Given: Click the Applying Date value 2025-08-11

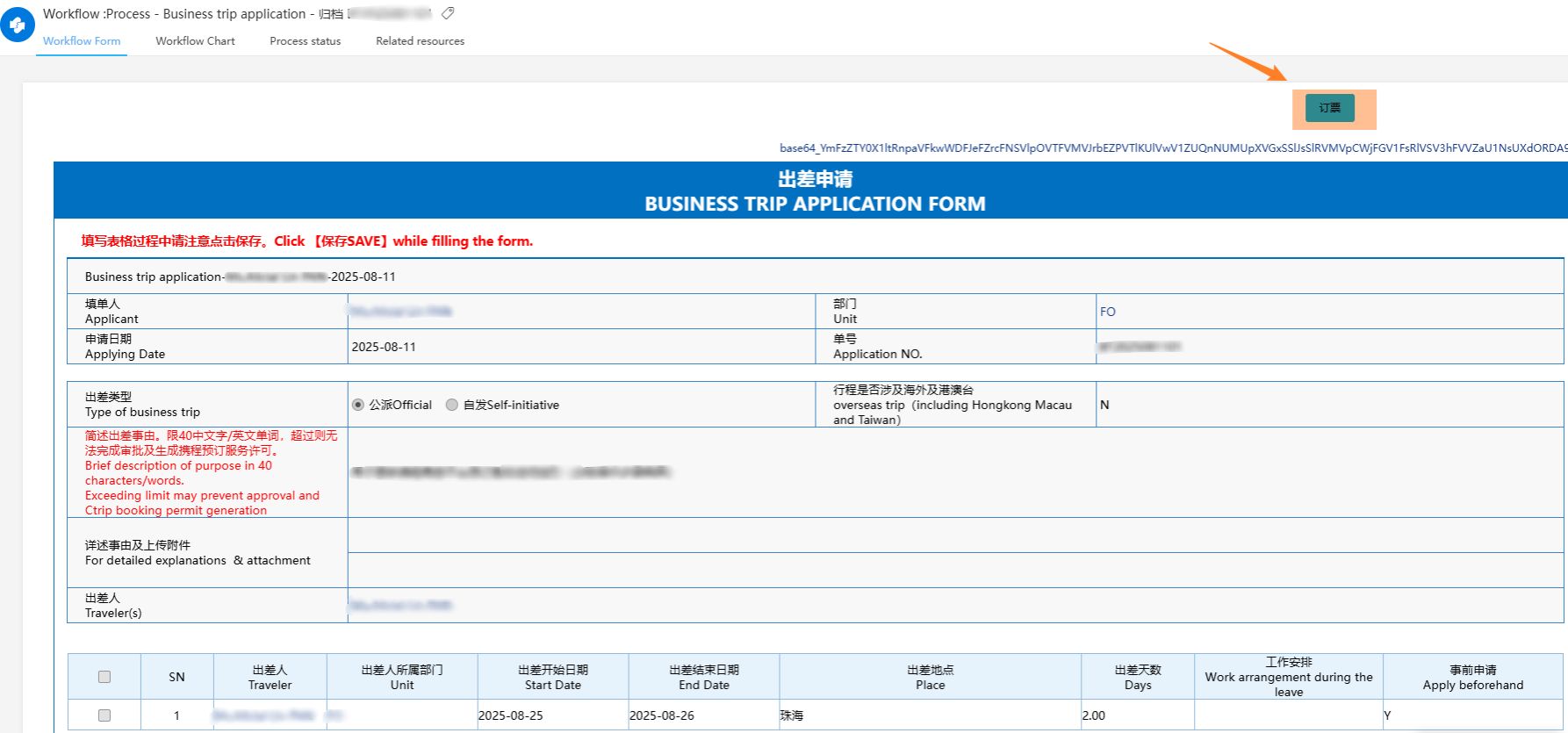Looking at the screenshot, I should (384, 347).
